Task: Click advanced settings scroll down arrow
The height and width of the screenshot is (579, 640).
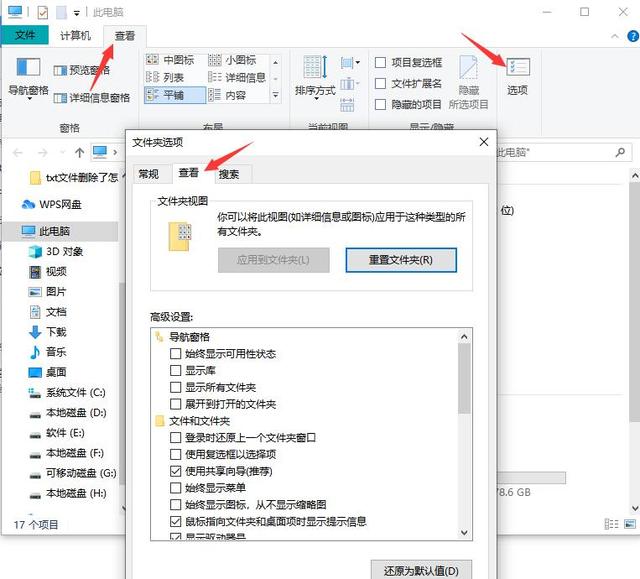Action: pos(464,532)
